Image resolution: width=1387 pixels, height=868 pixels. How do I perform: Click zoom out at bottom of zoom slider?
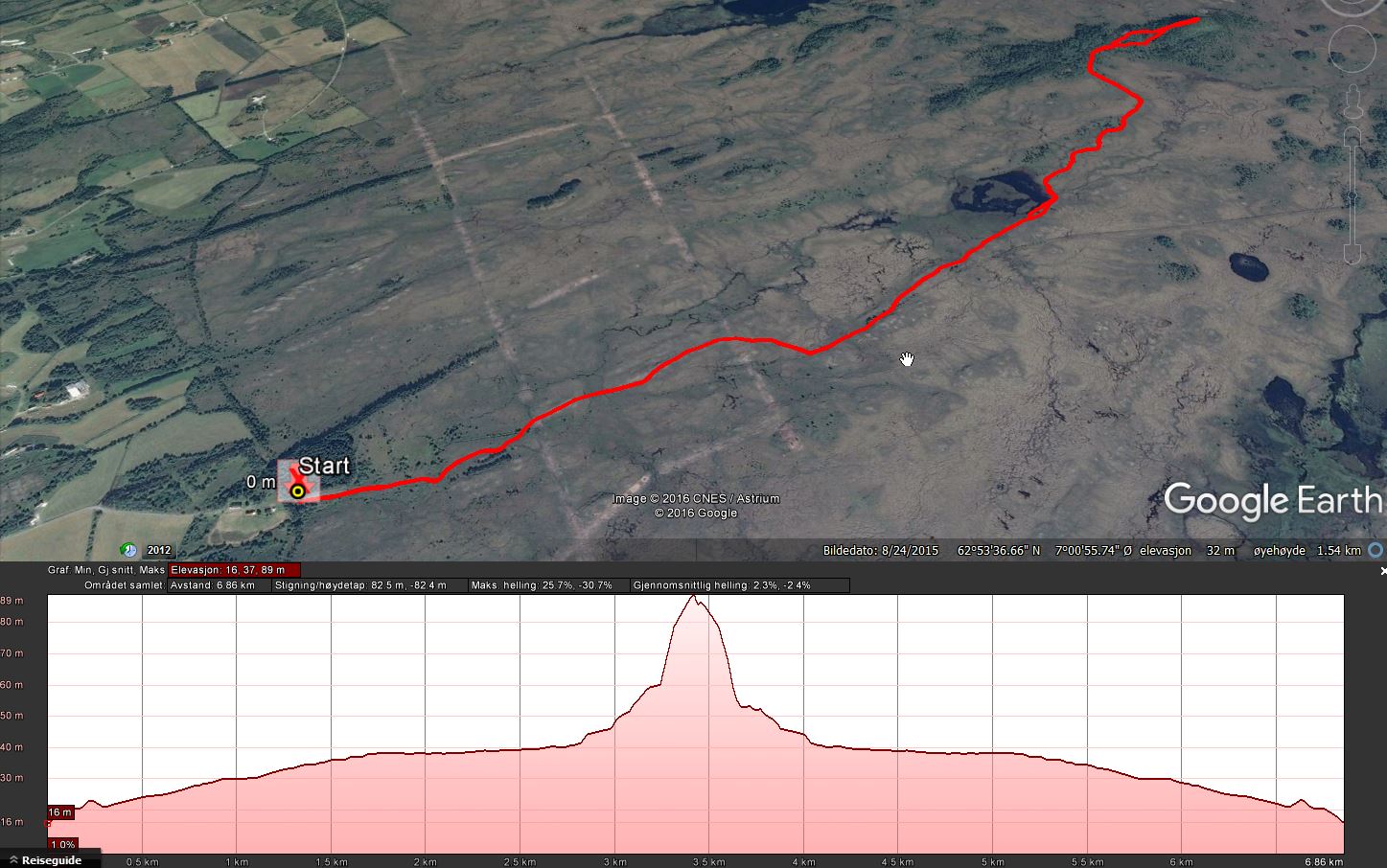tap(1352, 254)
